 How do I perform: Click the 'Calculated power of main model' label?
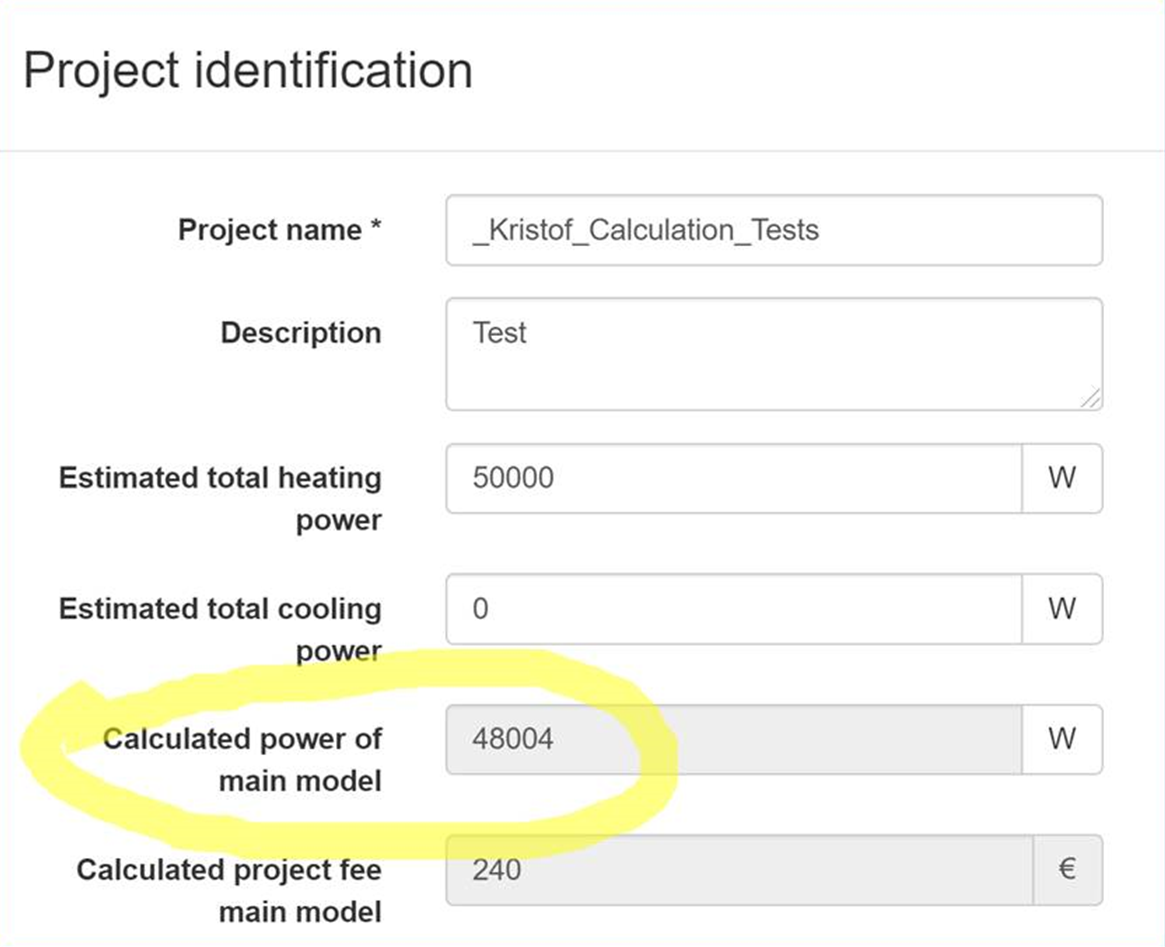242,759
